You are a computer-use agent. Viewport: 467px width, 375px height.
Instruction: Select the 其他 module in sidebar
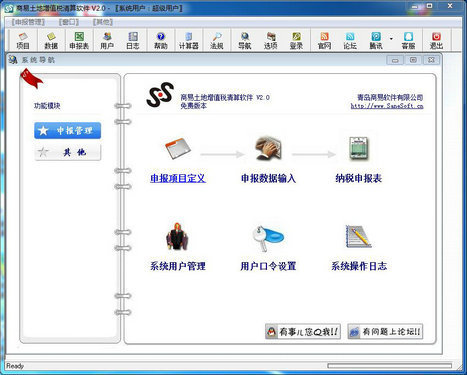click(x=68, y=152)
